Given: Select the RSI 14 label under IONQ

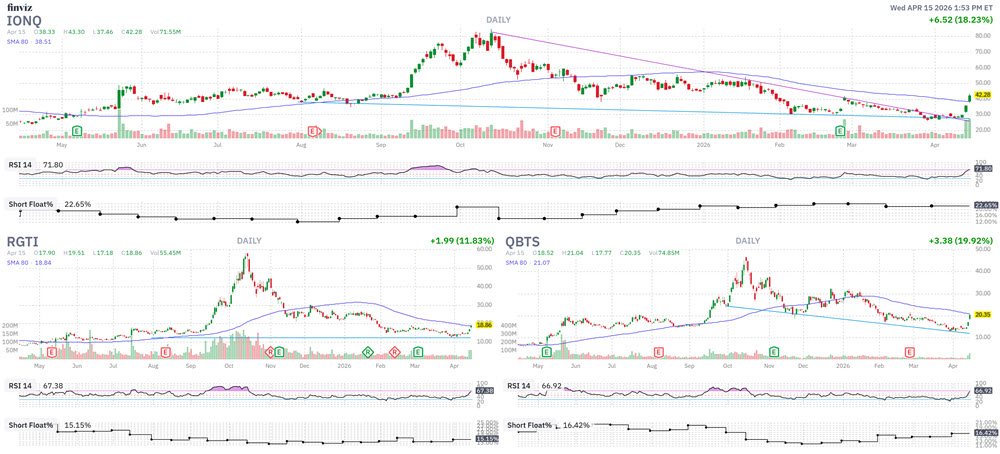Looking at the screenshot, I should (24, 165).
